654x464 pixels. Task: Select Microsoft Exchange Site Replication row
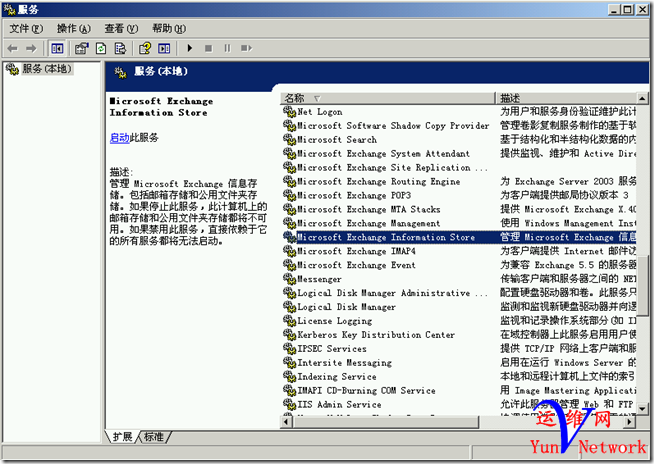click(x=459, y=167)
